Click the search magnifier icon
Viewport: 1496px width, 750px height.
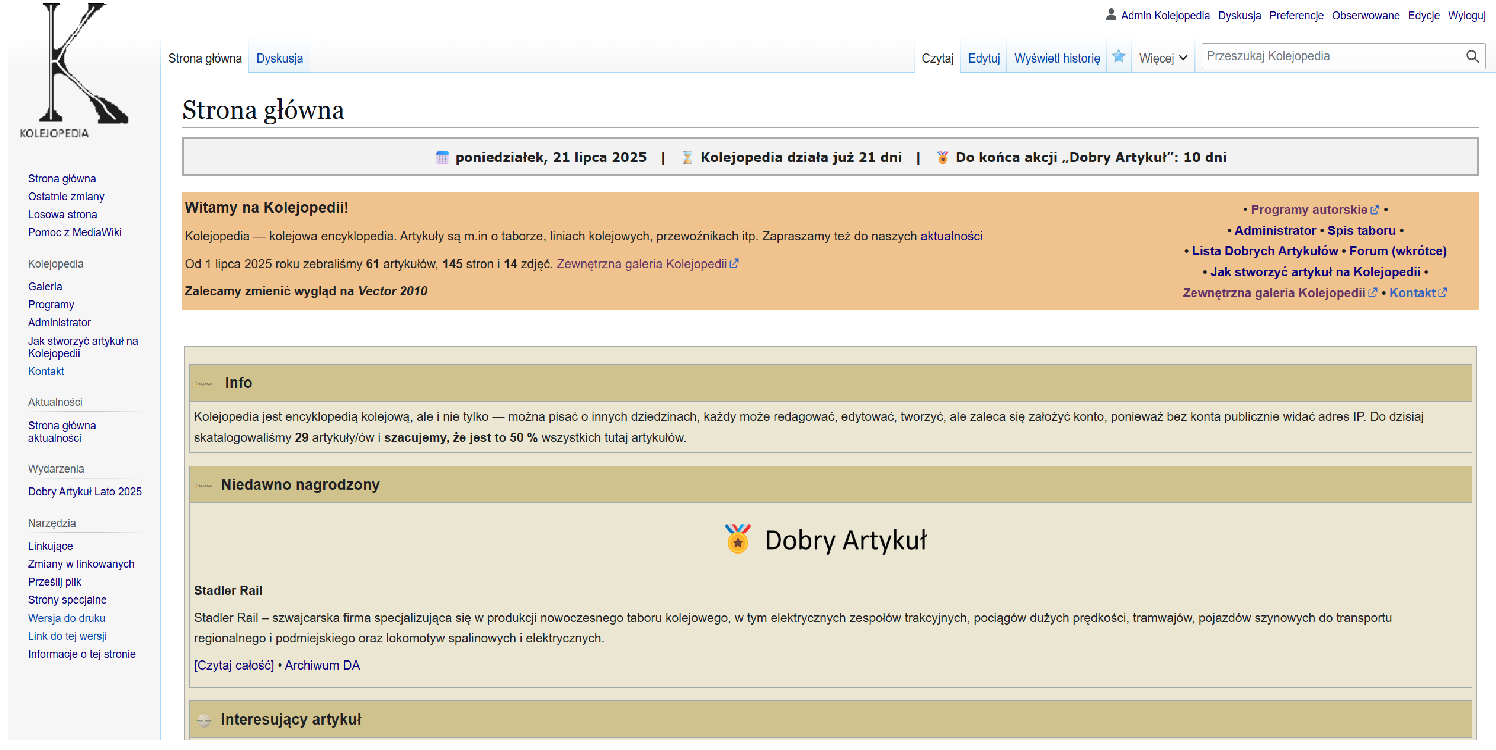1473,57
